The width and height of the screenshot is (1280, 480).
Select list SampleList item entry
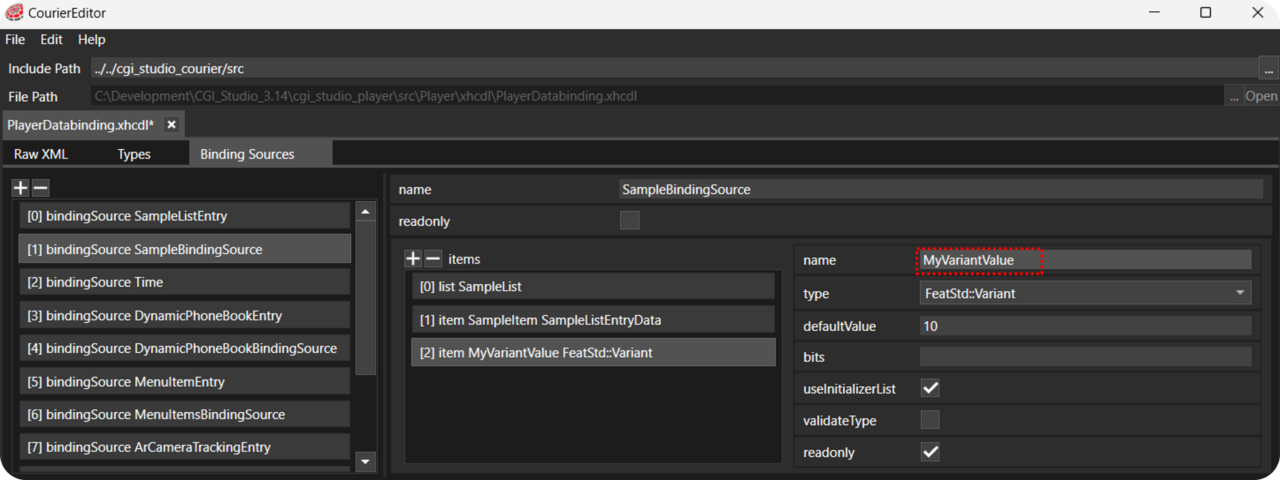[x=593, y=286]
